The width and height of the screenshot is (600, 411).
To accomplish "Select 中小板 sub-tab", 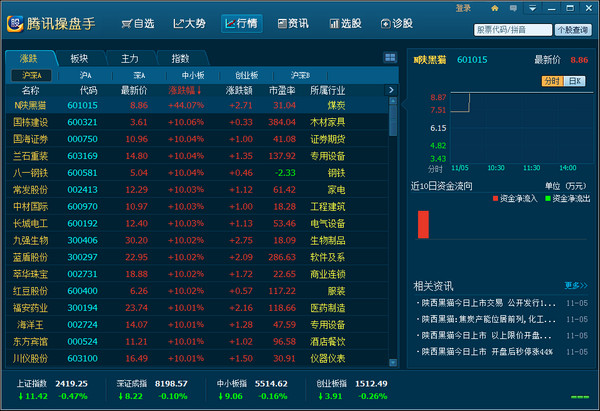I will tap(193, 75).
